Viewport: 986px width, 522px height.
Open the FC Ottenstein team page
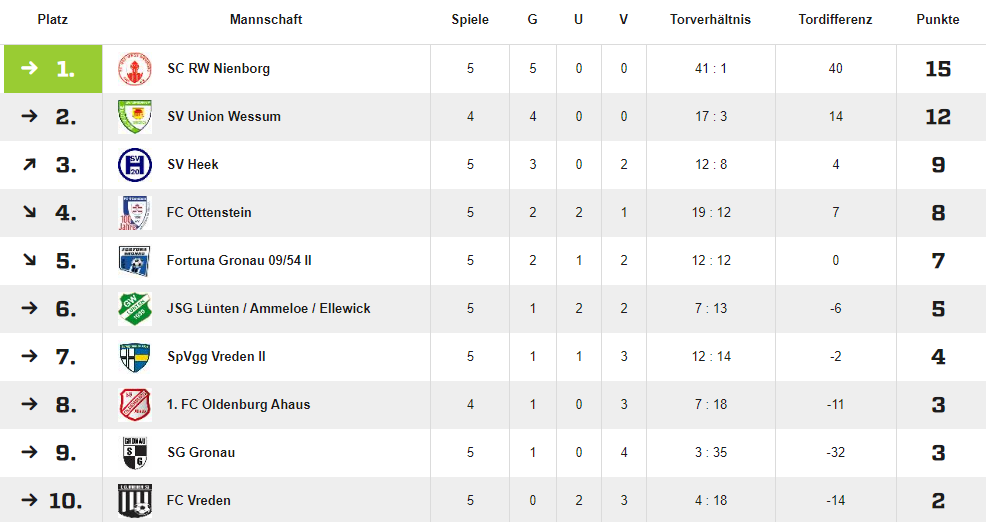click(x=209, y=213)
